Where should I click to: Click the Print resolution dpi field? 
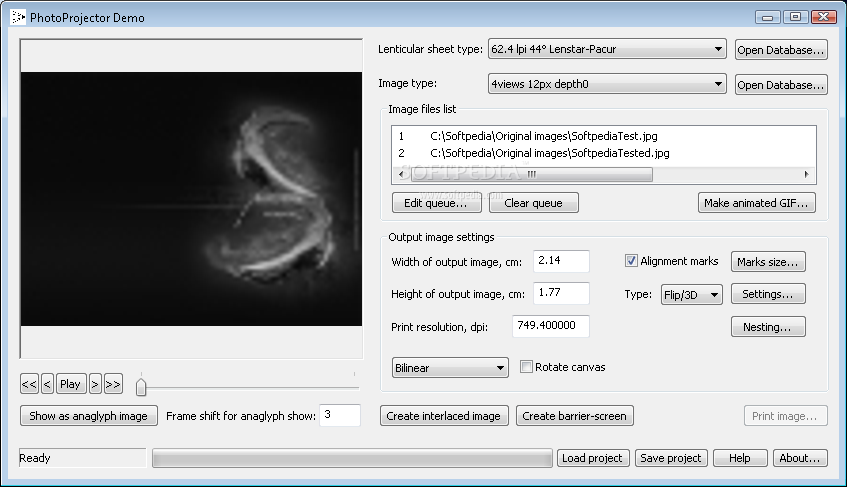550,326
